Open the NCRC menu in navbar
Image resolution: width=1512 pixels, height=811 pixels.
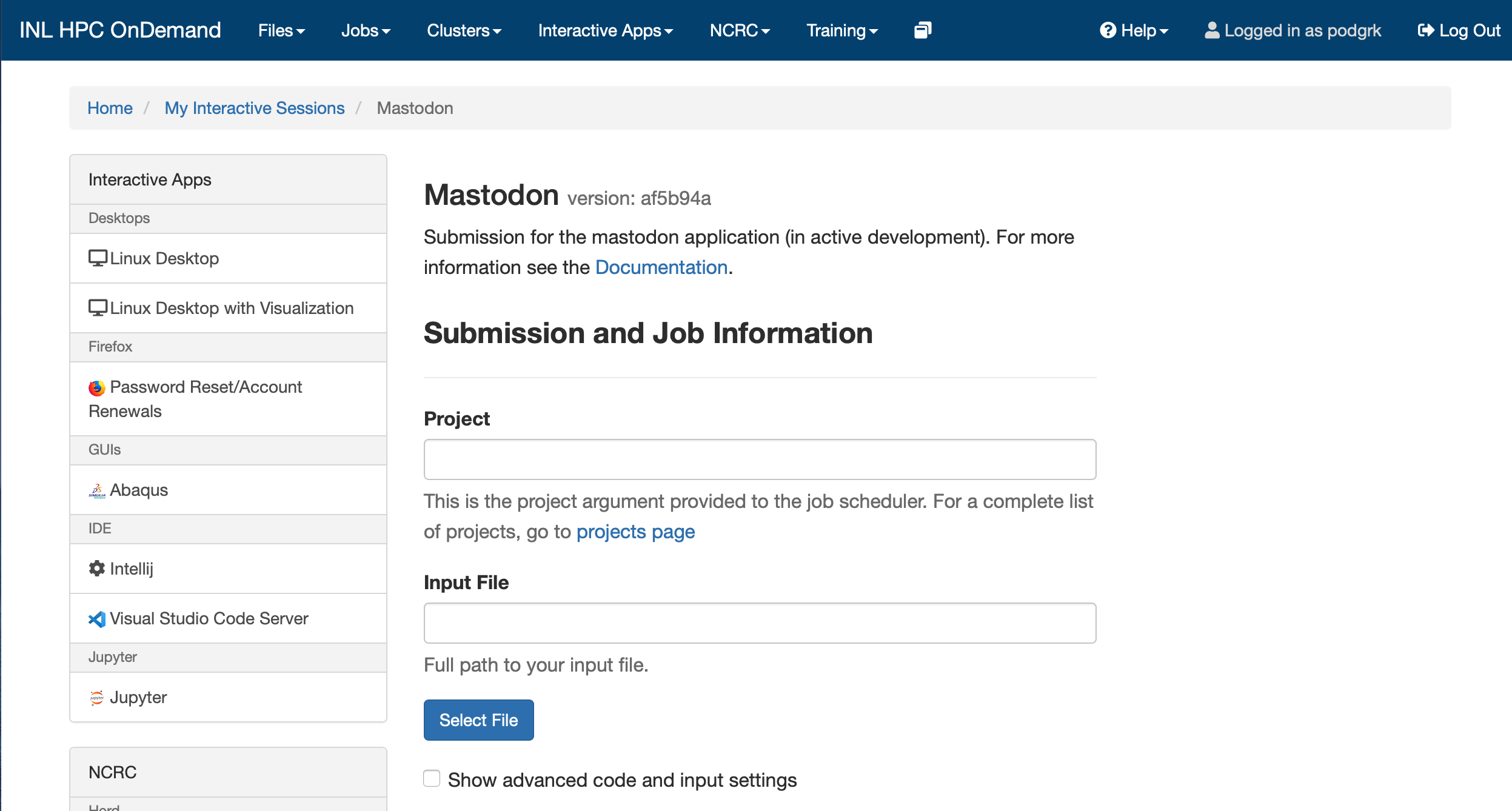(x=740, y=30)
